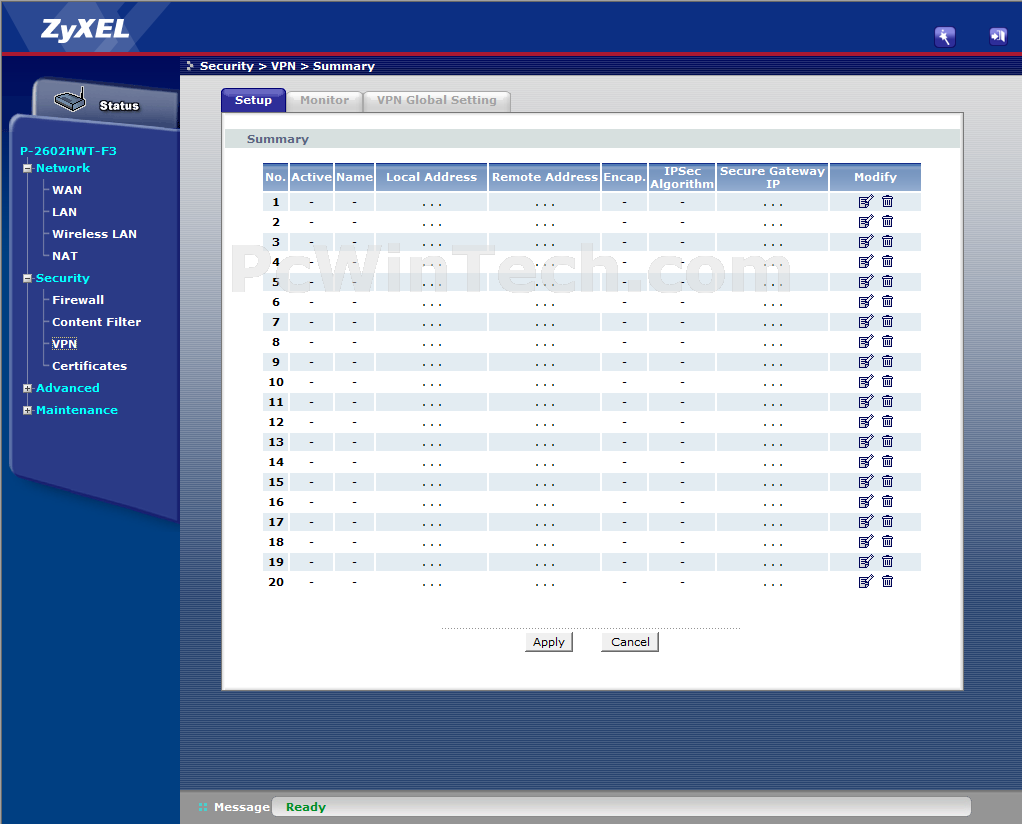Expand the Maintenance menu section

click(x=28, y=410)
